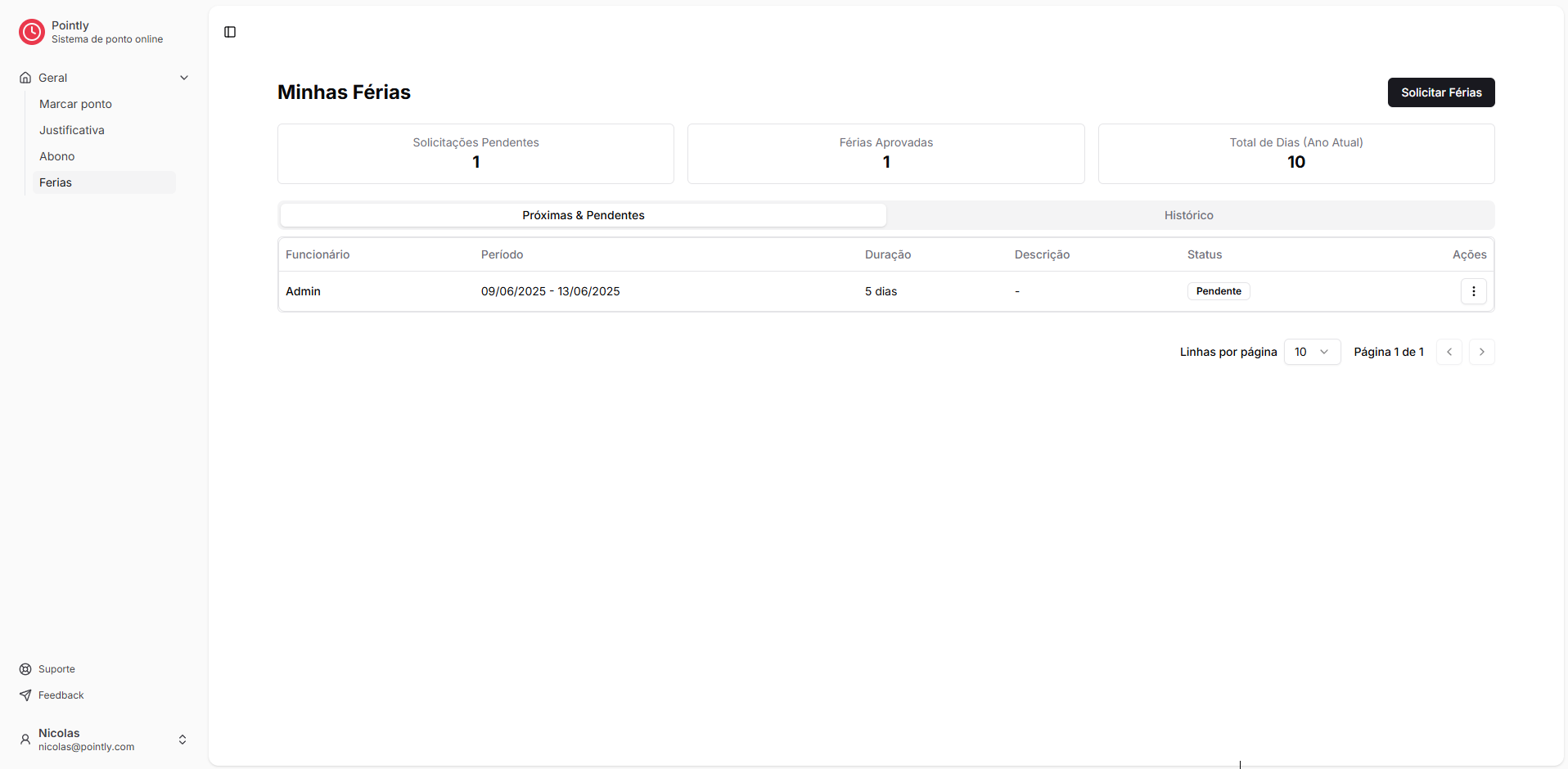Open the actions three-dot menu for Admin's vacation
The height and width of the screenshot is (769, 1568).
[1474, 290]
